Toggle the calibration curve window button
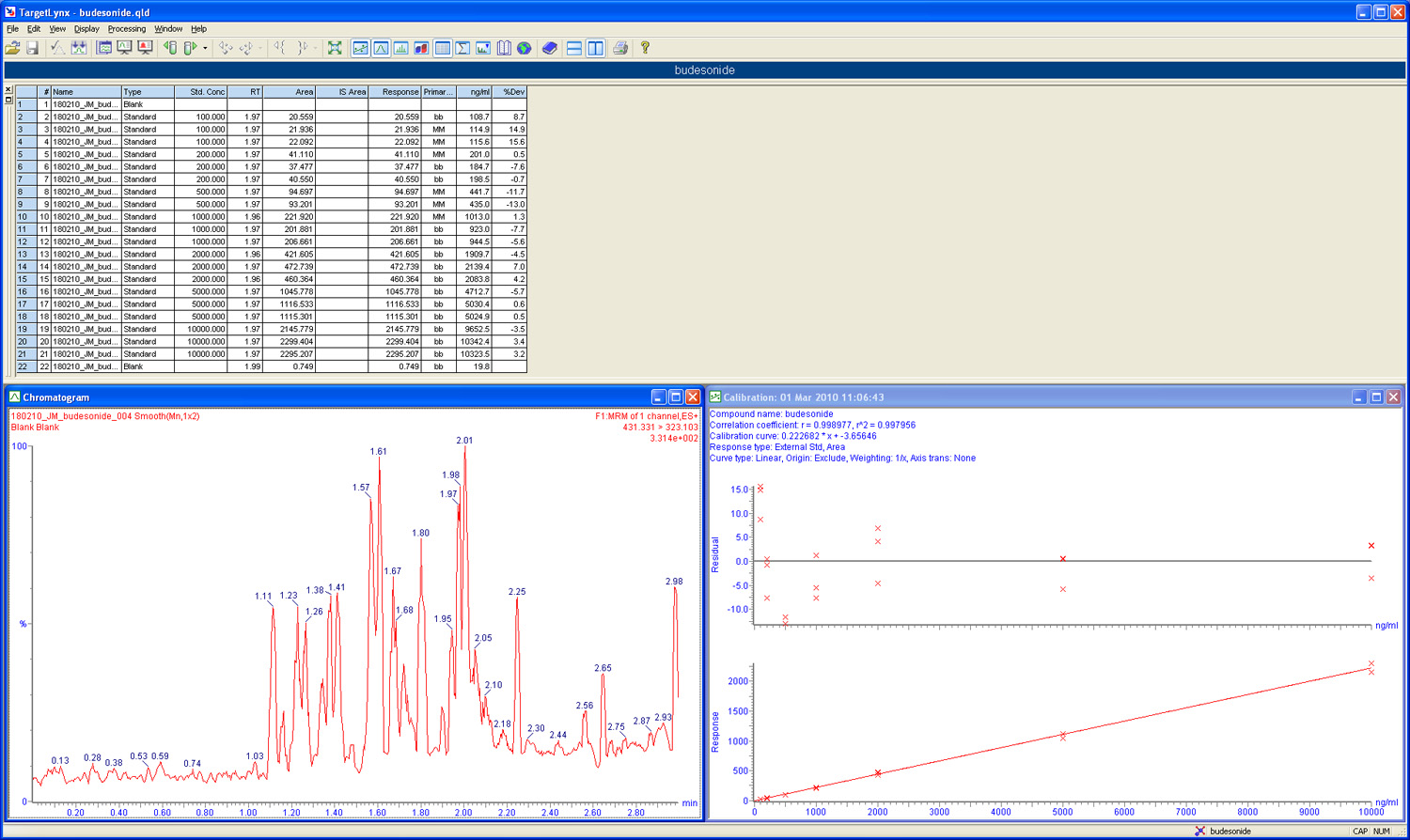The height and width of the screenshot is (840, 1410). pos(360,48)
